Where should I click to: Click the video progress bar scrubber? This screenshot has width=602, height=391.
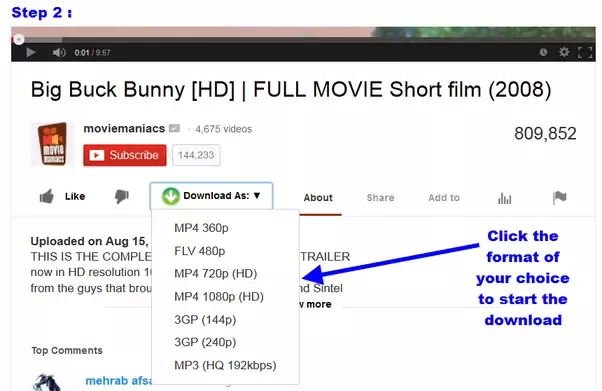click(19, 39)
